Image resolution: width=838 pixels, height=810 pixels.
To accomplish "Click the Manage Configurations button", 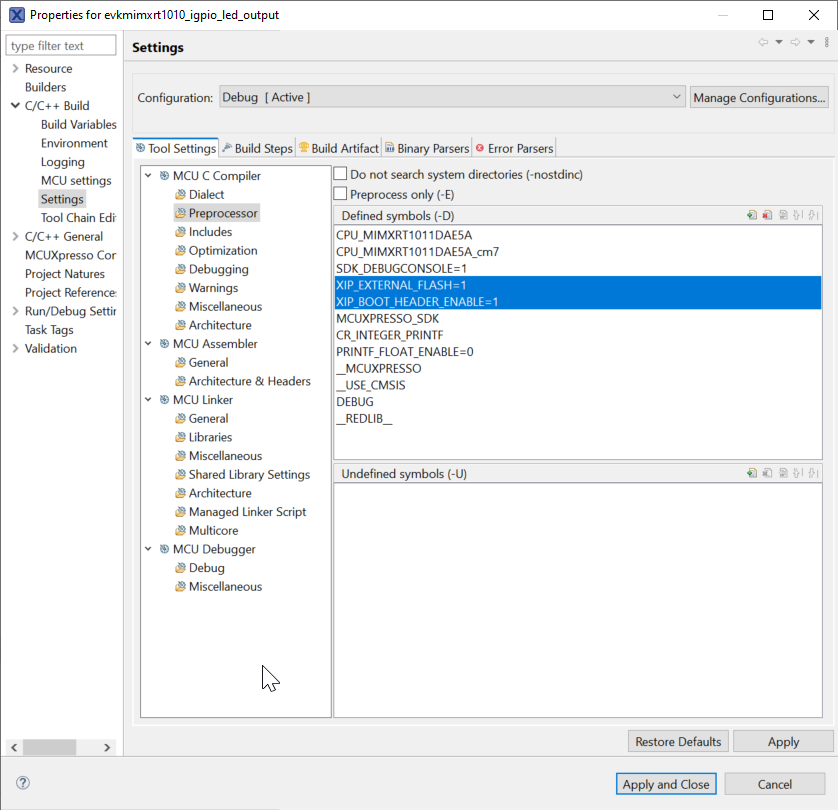I will point(759,97).
